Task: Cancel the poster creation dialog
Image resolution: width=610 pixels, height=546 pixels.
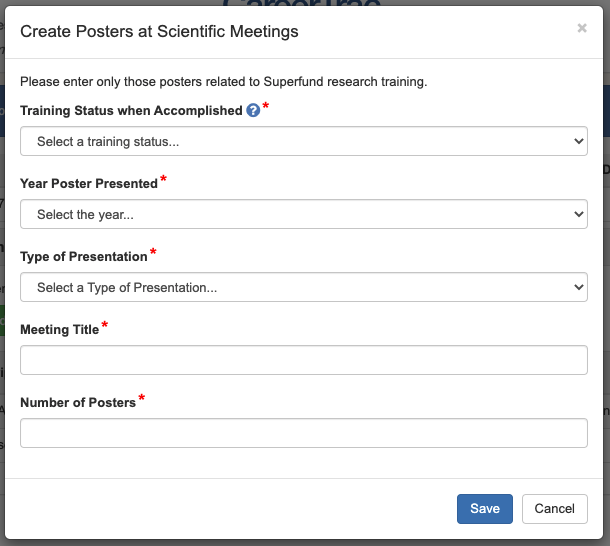Action: click(x=554, y=509)
